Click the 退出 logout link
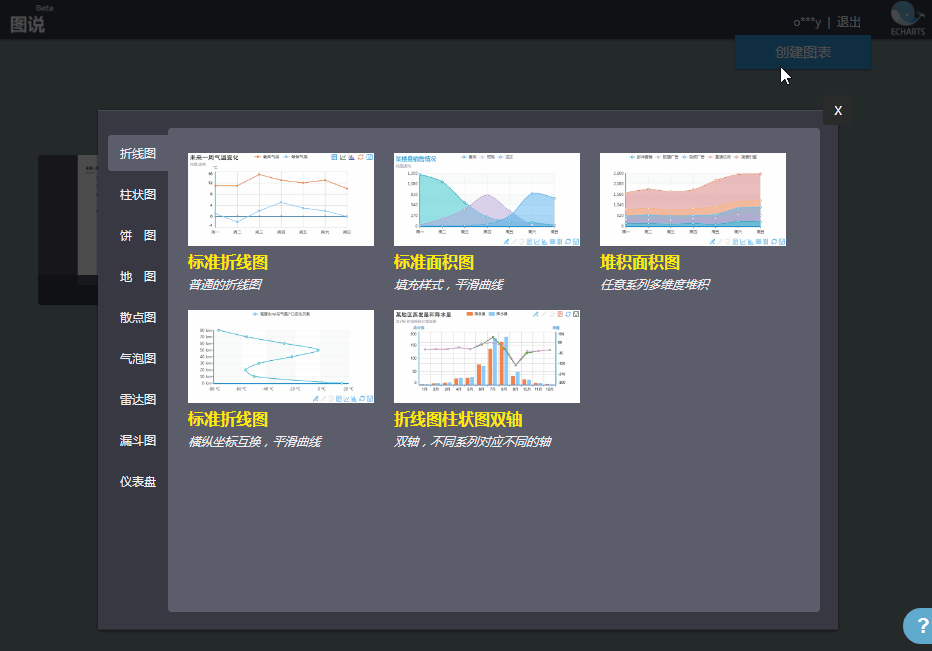This screenshot has height=651, width=932. pos(848,22)
